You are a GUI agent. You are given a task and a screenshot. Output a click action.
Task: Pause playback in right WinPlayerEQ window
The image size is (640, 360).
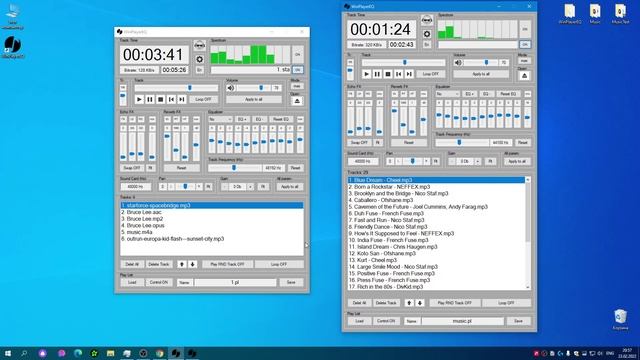(377, 74)
